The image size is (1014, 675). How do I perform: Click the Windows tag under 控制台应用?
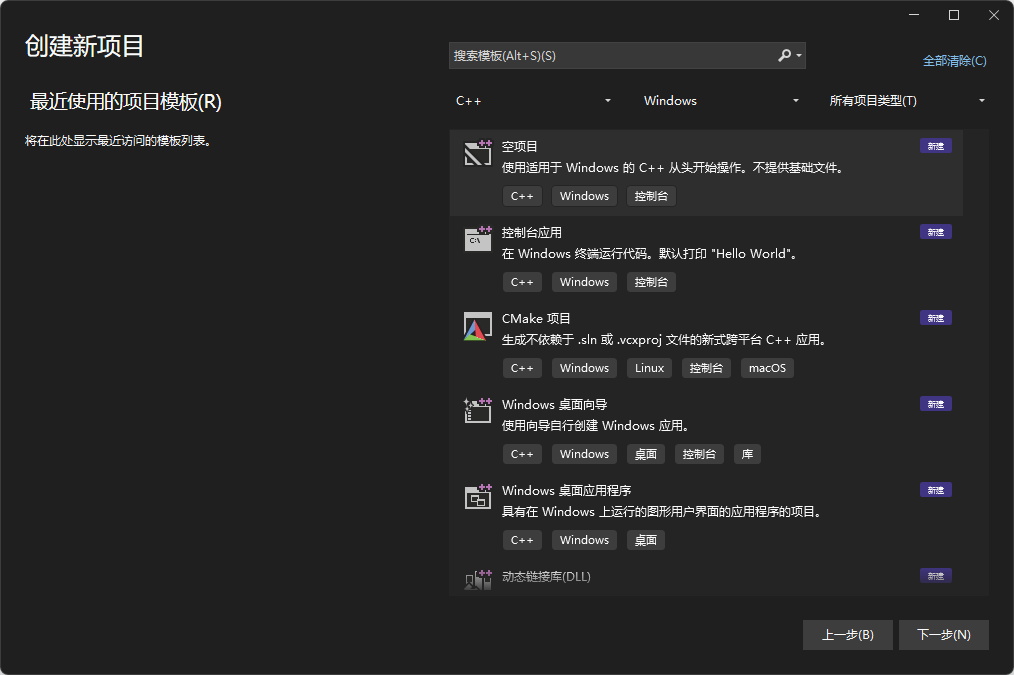585,282
